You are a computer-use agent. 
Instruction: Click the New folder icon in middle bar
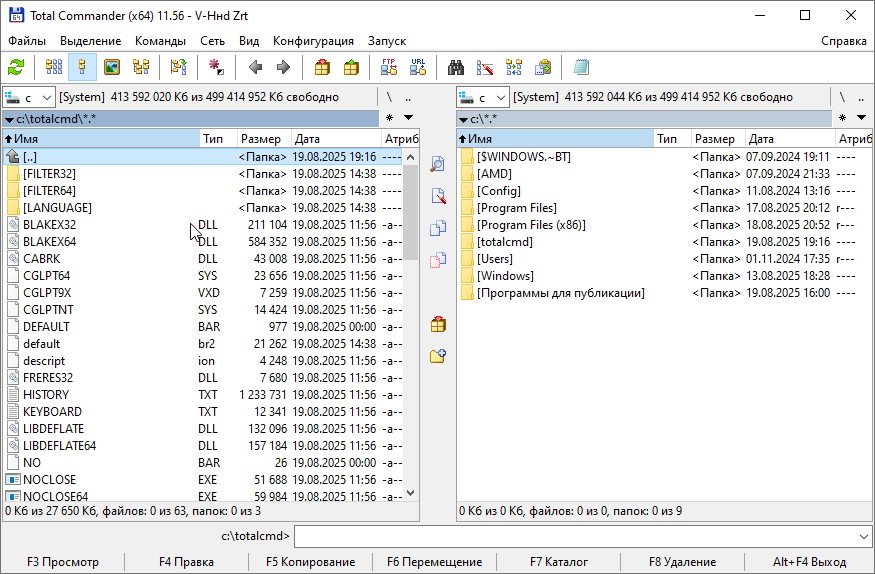438,356
